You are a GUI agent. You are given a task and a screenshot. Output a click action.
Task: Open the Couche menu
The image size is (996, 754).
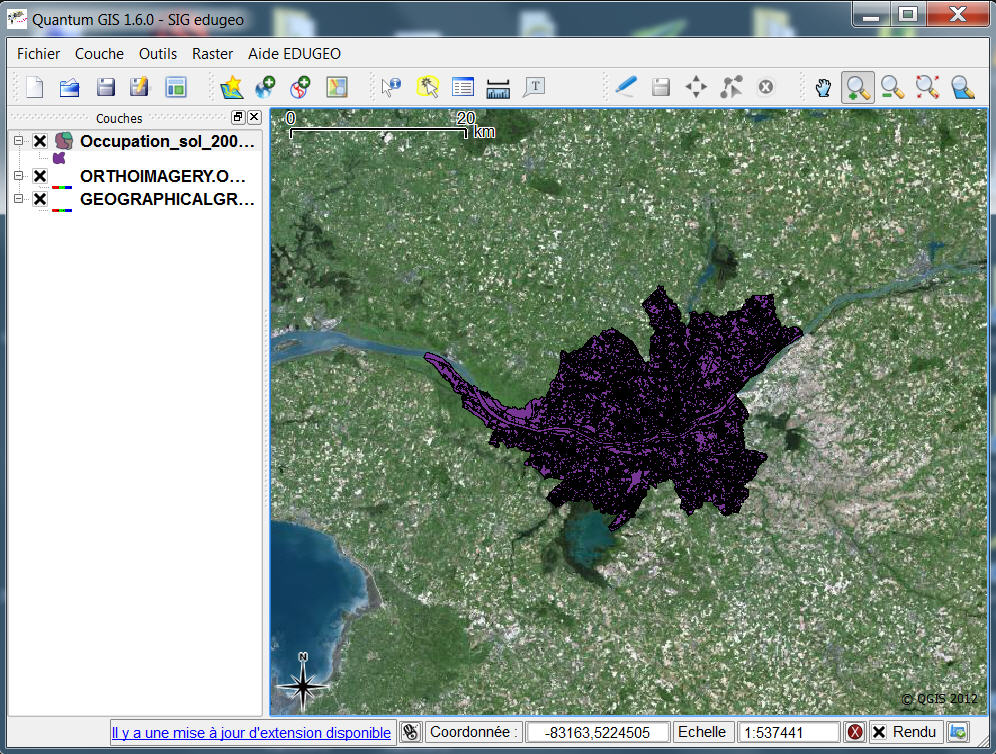[x=99, y=54]
